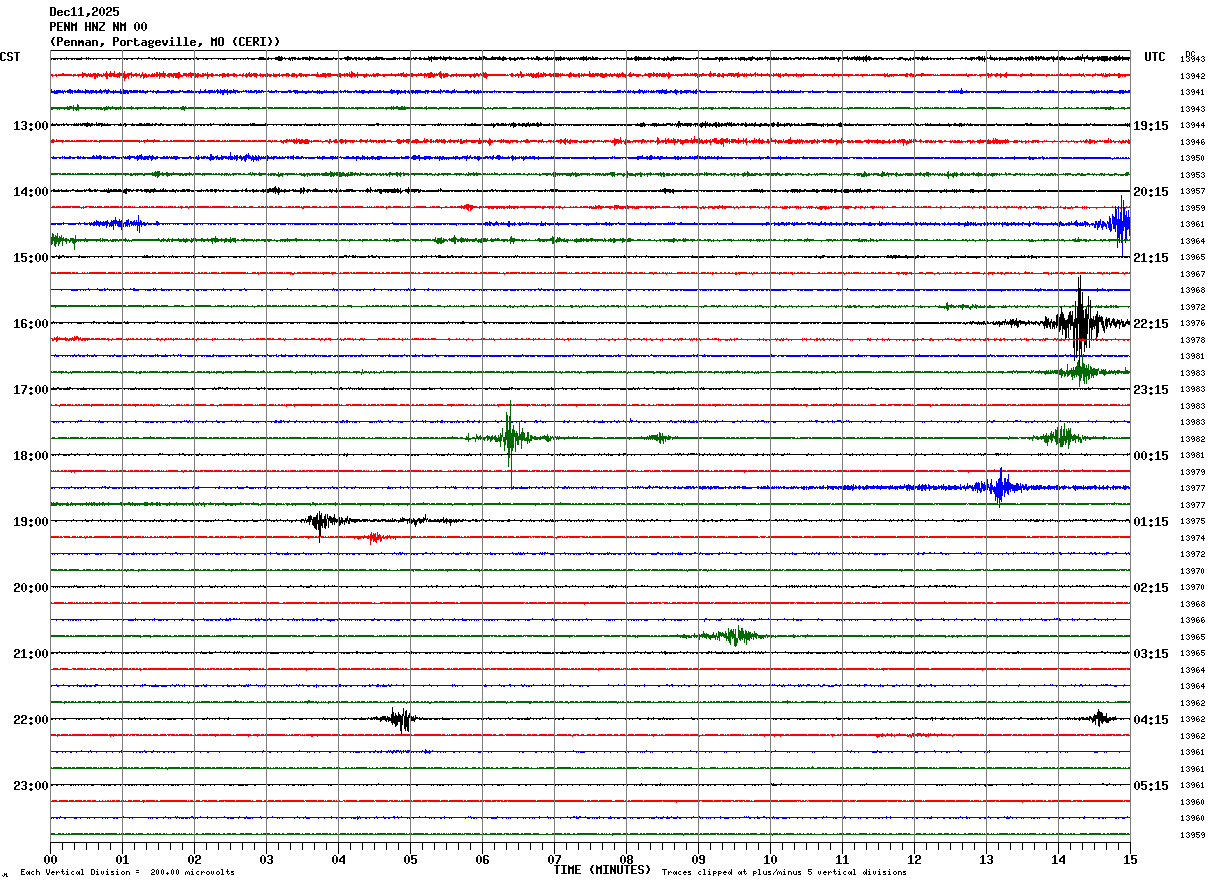Screen dimensions: 1210x886
Task: Click the Each Vertical Division scale note
Action: 127,873
